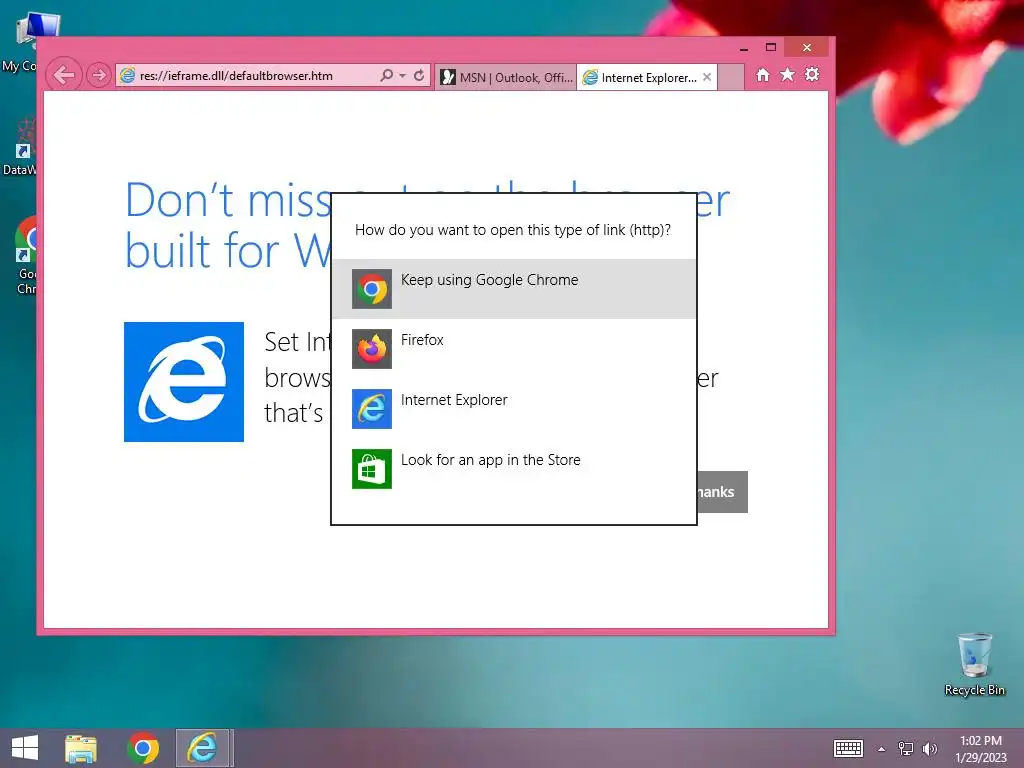Choose Internet Explorer in the dialog
This screenshot has height=768, width=1024.
tap(513, 409)
